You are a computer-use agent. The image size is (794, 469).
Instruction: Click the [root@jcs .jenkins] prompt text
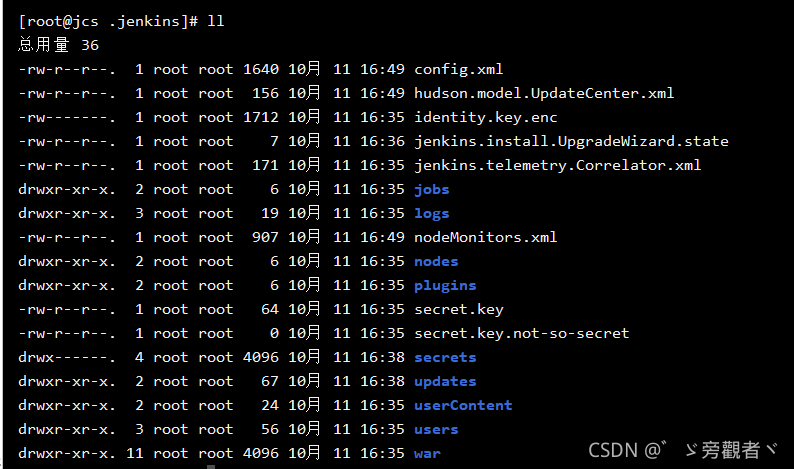coord(108,21)
